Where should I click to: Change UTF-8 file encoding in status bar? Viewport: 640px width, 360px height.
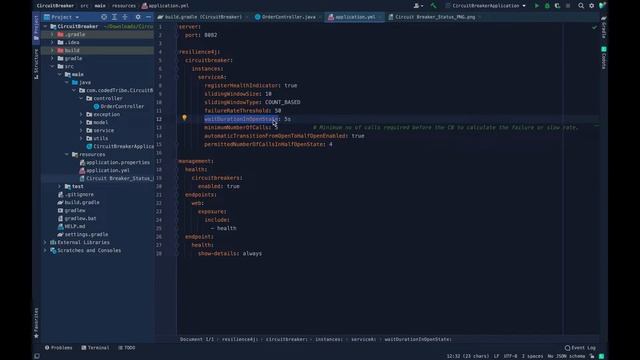510,356
